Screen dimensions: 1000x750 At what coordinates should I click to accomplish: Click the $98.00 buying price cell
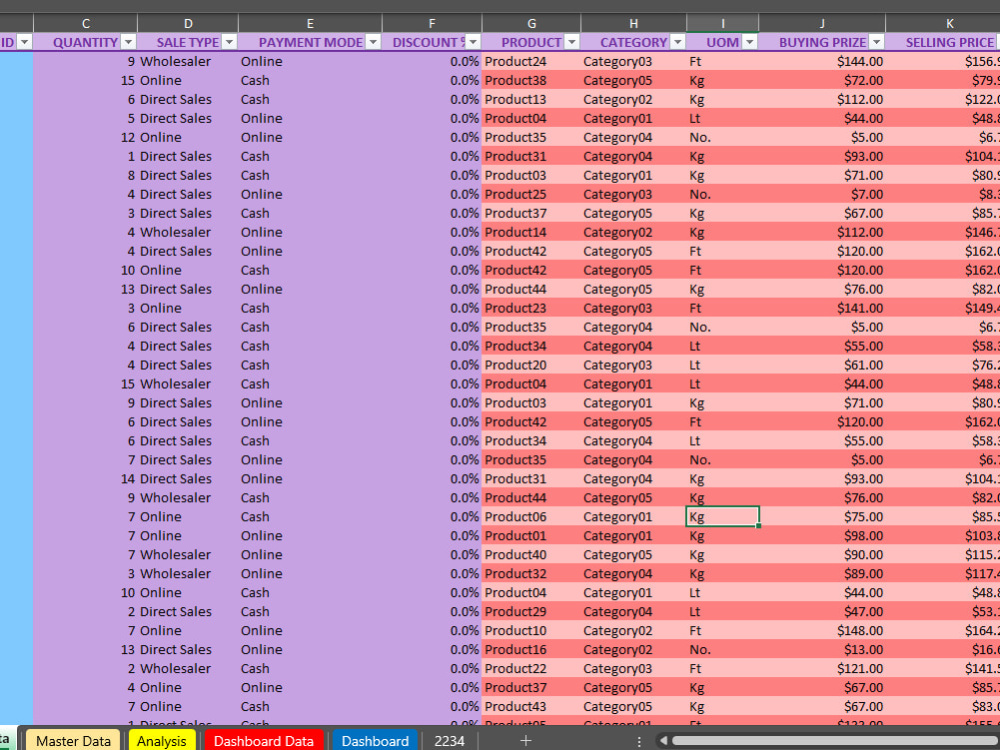click(x=822, y=536)
